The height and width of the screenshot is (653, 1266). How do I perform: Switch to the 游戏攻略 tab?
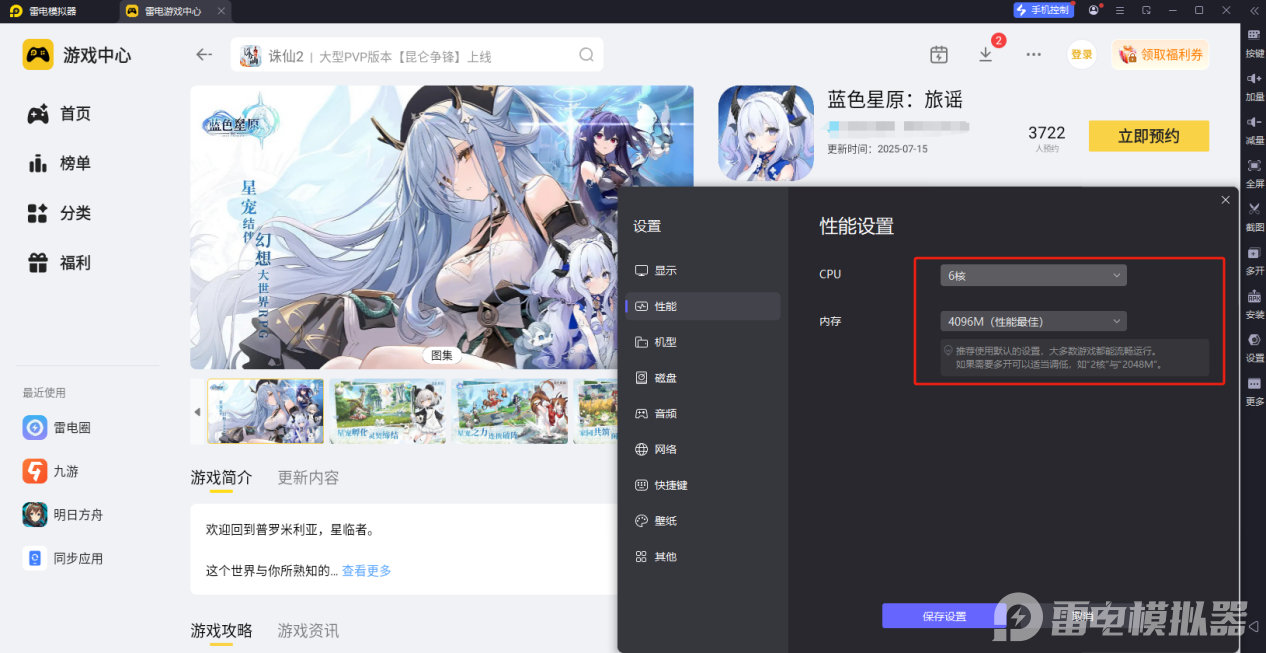click(221, 631)
